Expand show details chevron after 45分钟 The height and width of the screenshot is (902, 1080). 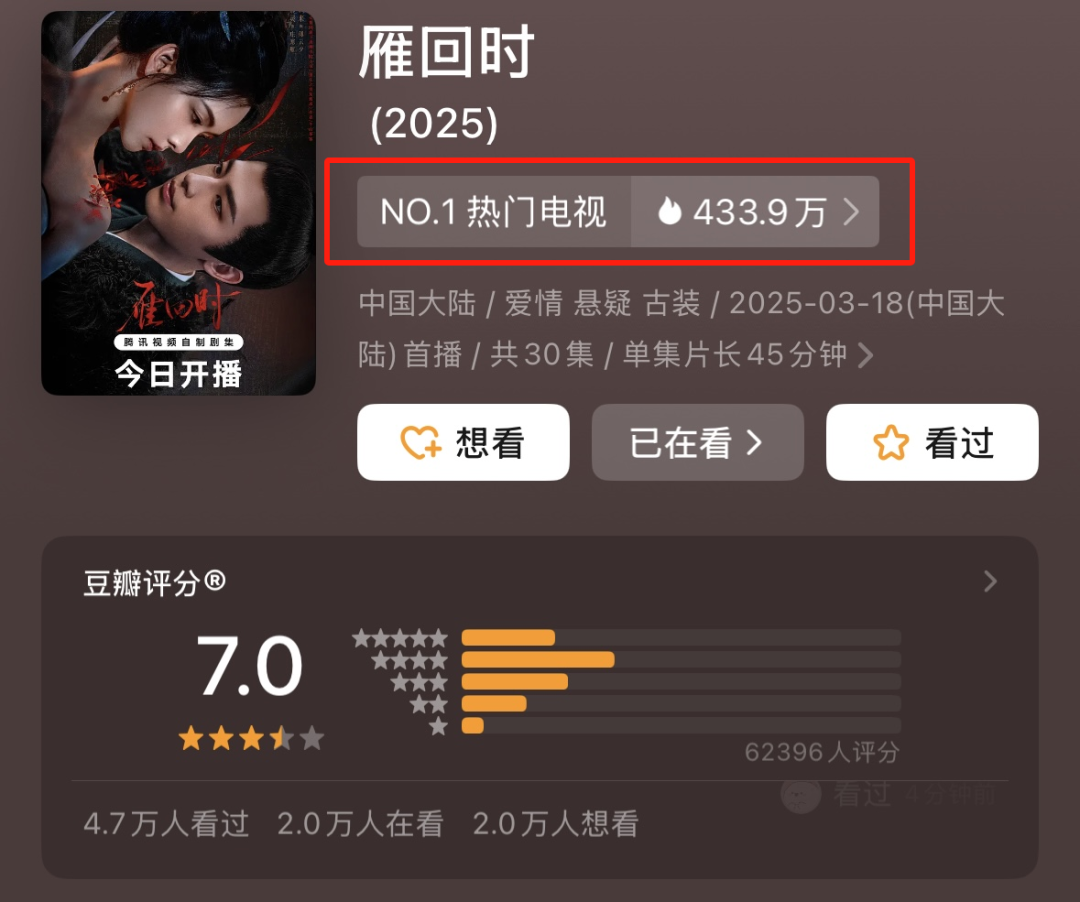click(866, 355)
